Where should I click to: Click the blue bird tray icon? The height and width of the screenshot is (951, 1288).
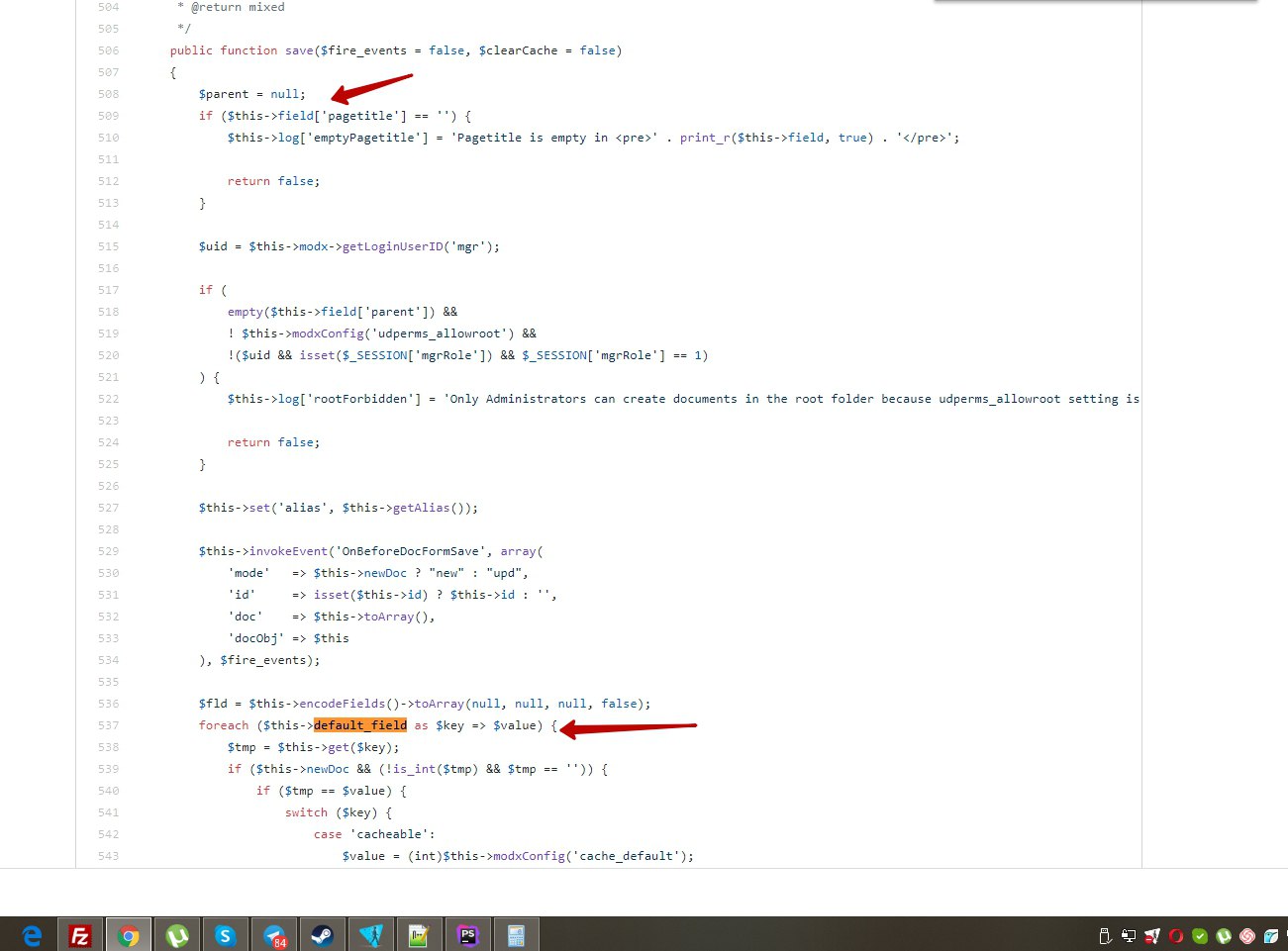tap(1271, 936)
